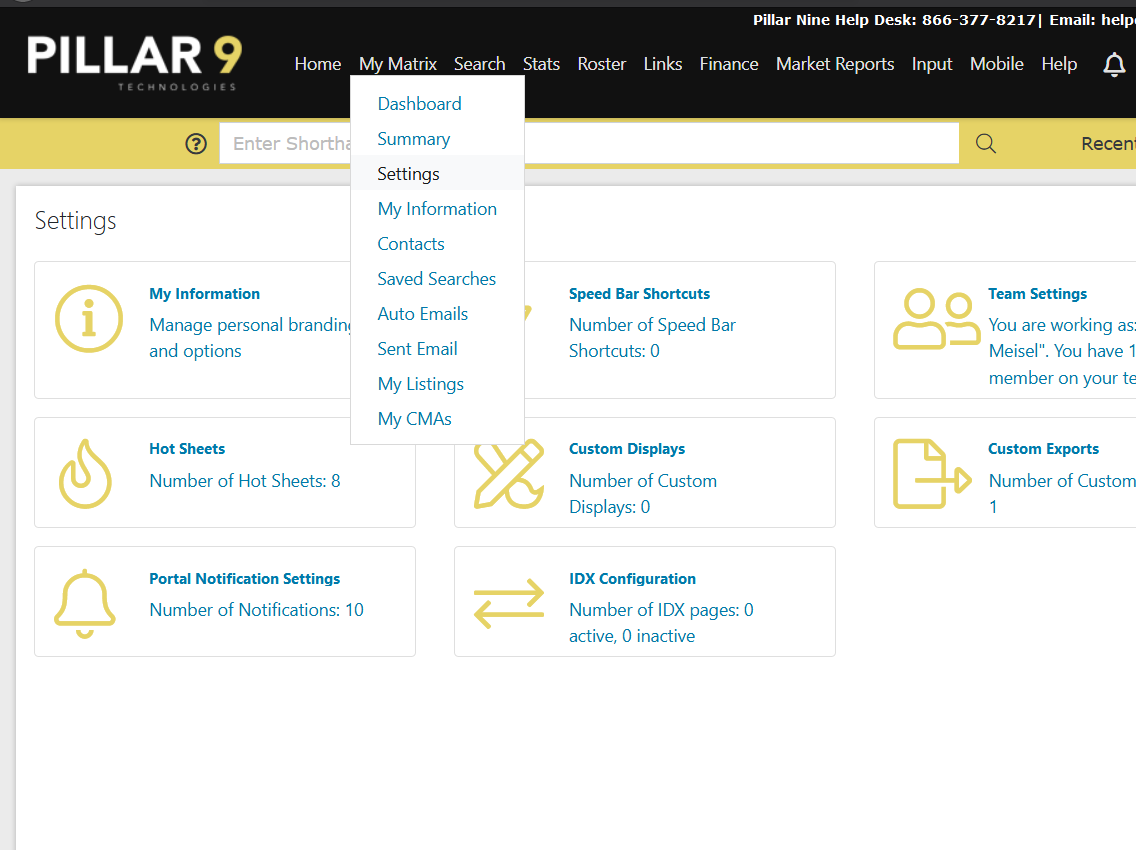Click the speed bar search magnifier
The image size is (1136, 850).
pos(985,143)
